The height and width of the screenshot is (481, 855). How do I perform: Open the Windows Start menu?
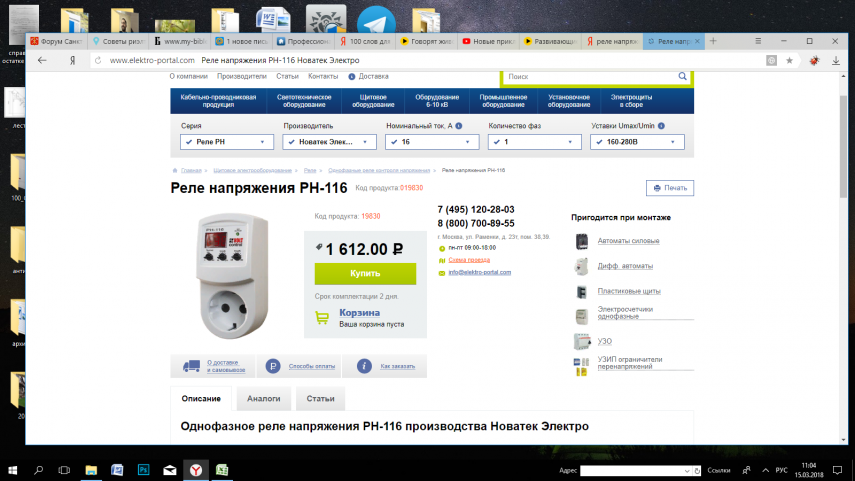tap(13, 470)
